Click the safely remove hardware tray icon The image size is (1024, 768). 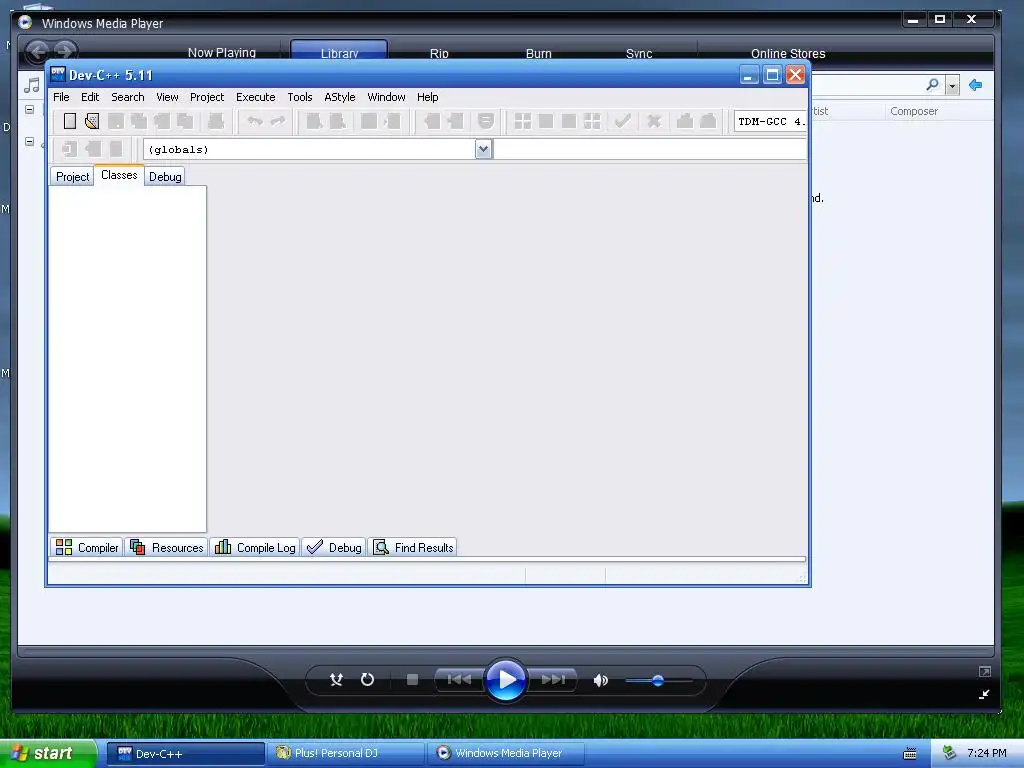pyautogui.click(x=950, y=753)
